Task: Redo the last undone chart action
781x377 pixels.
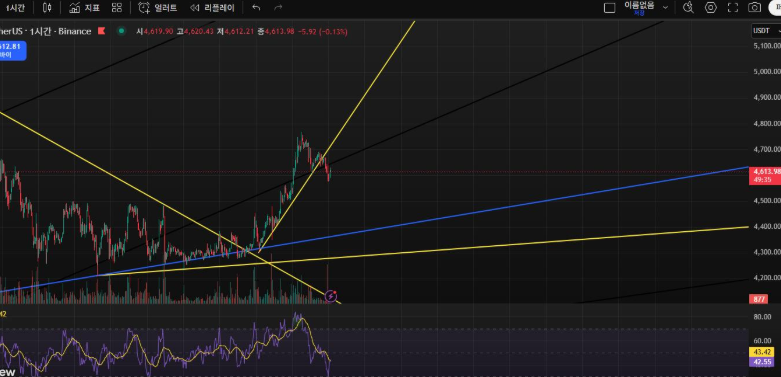Action: (278, 7)
